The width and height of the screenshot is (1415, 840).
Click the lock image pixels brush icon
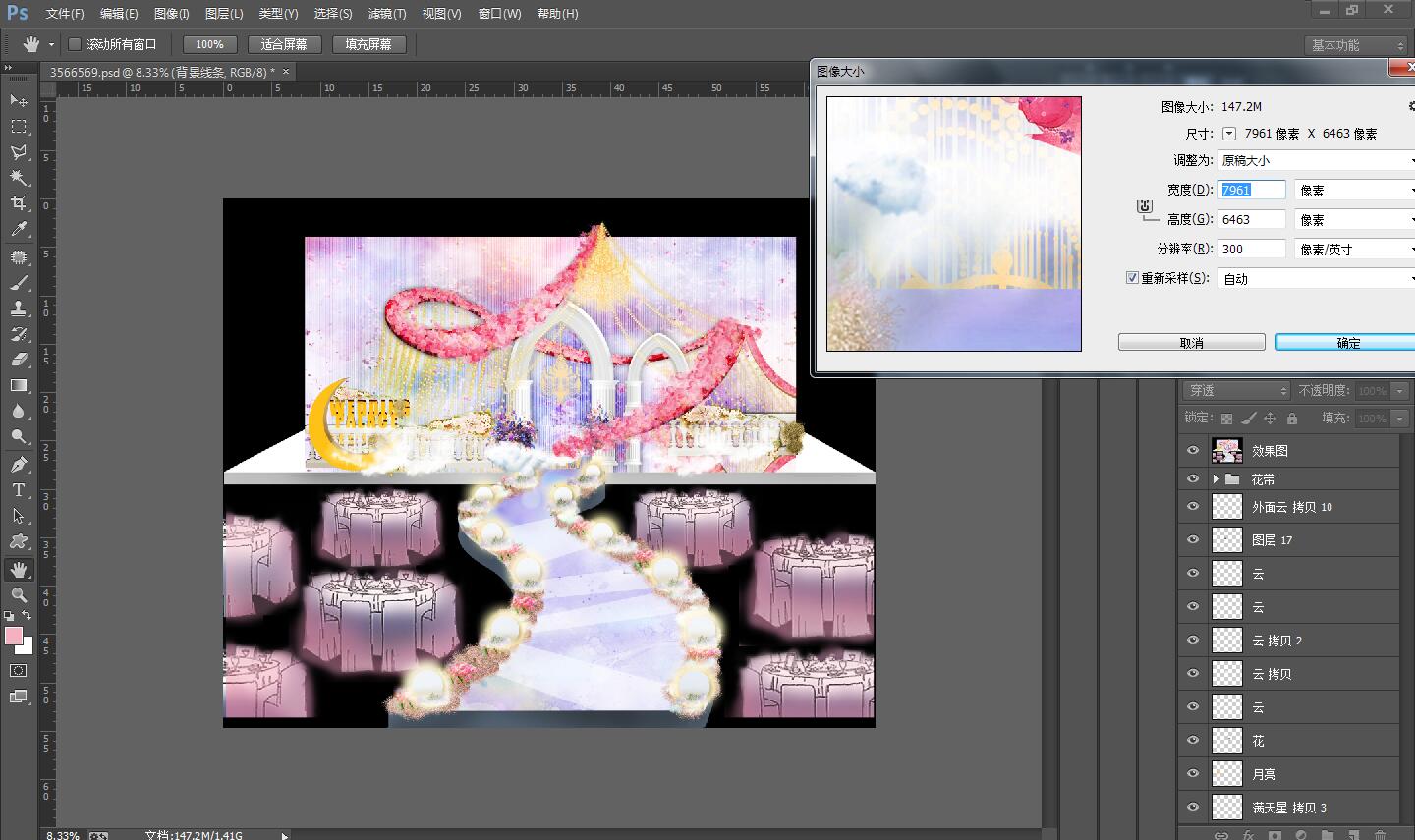tap(1248, 419)
